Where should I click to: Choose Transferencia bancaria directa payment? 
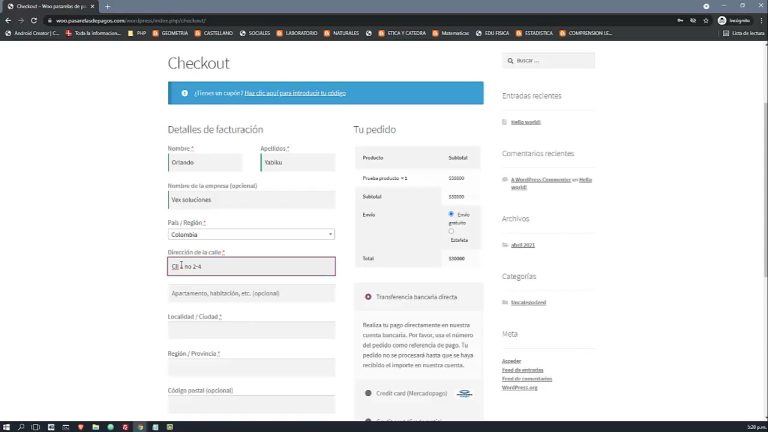368,296
